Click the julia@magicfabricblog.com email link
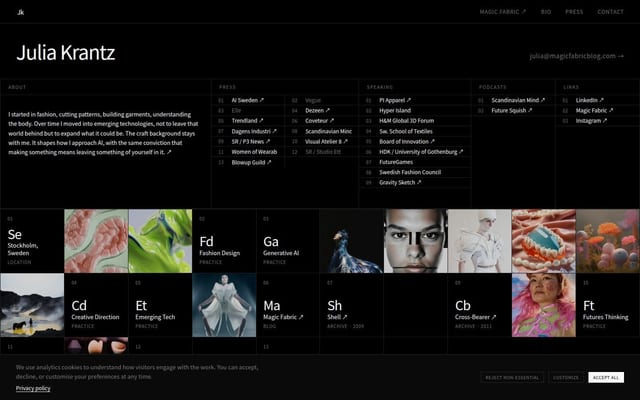This screenshot has width=640, height=400. [x=576, y=56]
